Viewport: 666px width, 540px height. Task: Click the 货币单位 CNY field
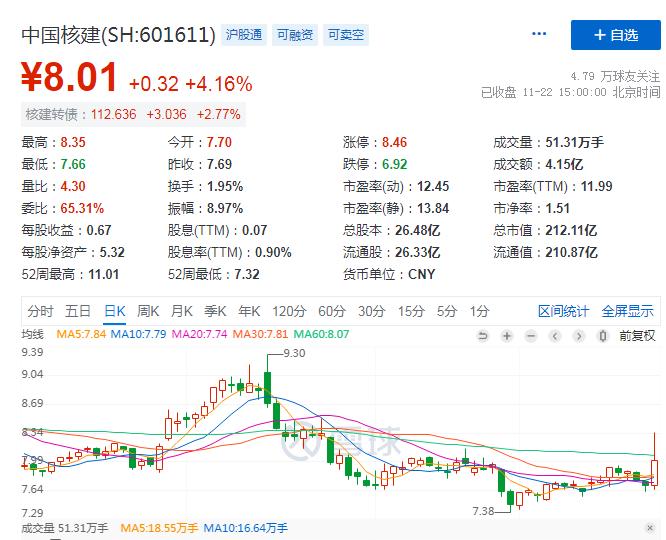click(389, 274)
